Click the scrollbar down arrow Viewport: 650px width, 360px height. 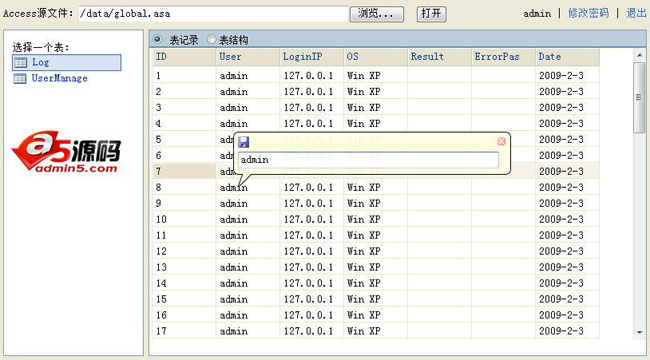coord(639,333)
